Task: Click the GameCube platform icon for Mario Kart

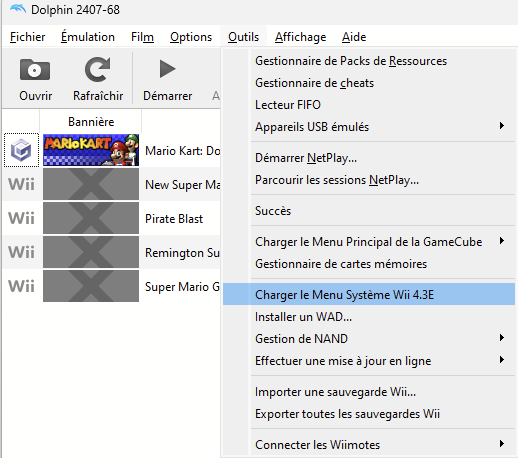Action: pos(21,150)
